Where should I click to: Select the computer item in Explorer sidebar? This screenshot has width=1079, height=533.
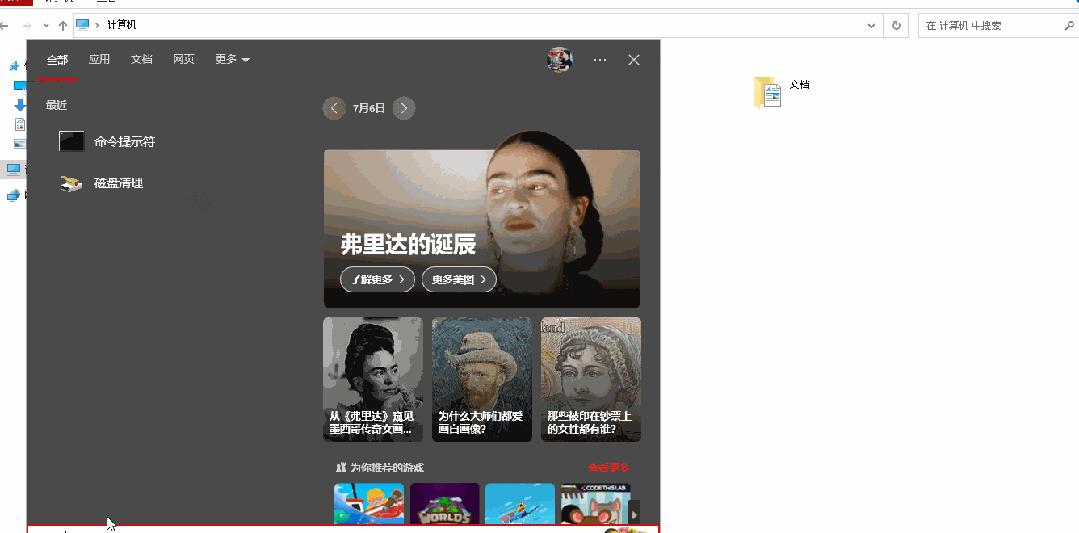coord(14,168)
